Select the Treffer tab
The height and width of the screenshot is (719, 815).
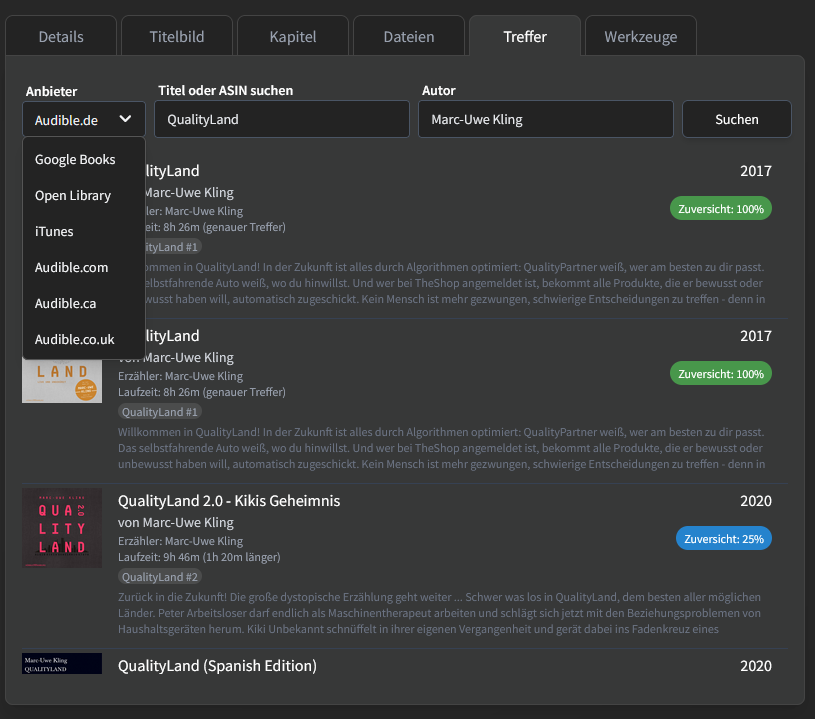tap(524, 36)
